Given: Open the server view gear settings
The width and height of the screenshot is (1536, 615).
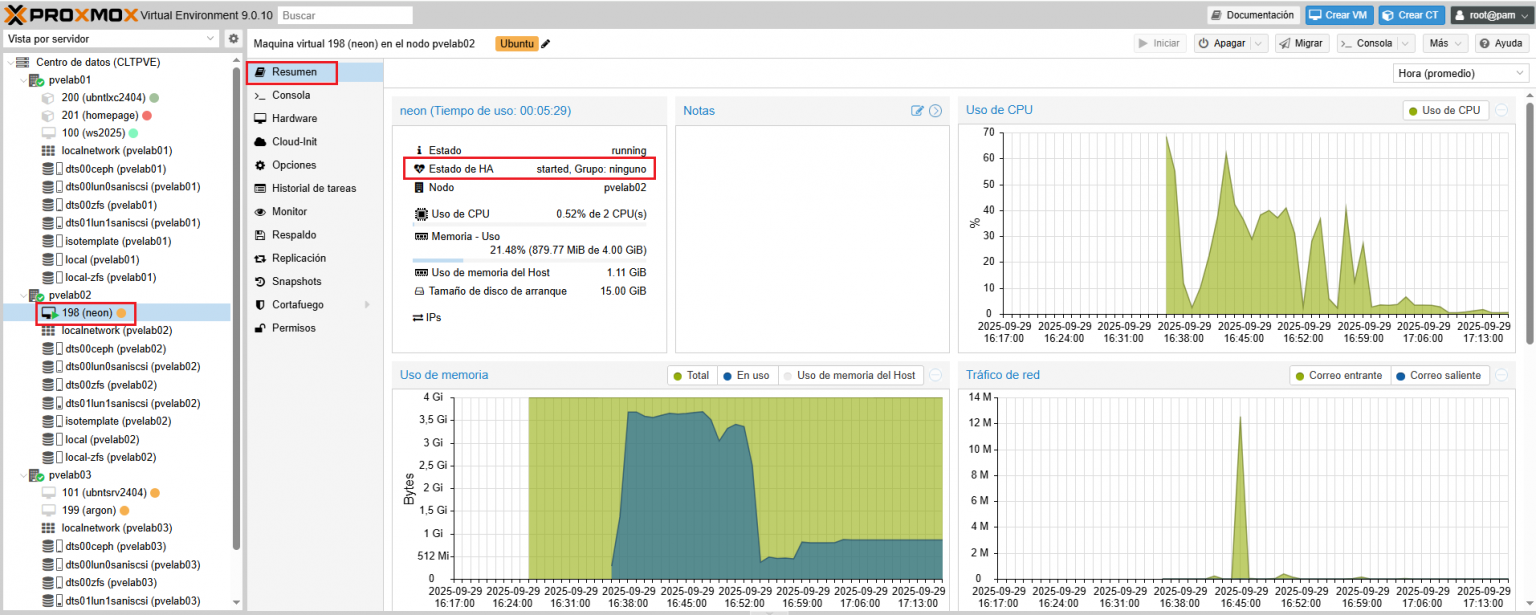Looking at the screenshot, I should tap(233, 39).
